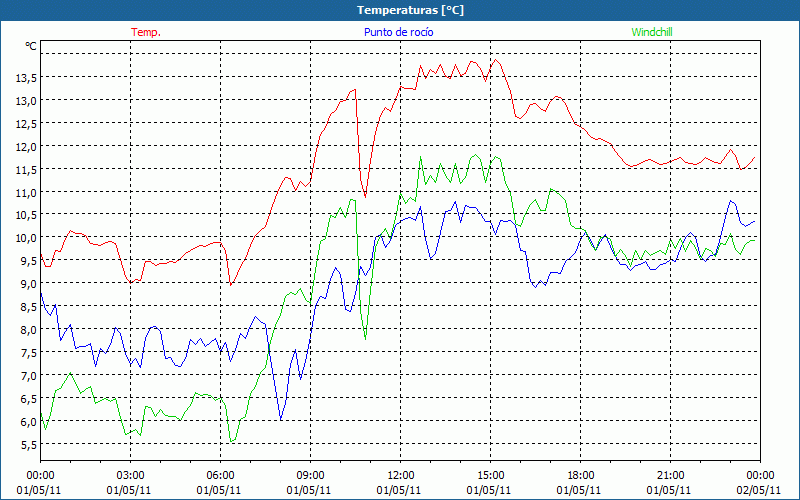Click the 13,0 y-axis value
This screenshot has height=500, width=800.
point(26,101)
